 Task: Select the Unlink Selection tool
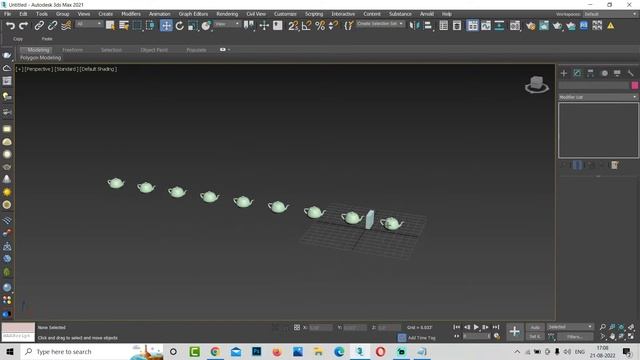(52, 26)
